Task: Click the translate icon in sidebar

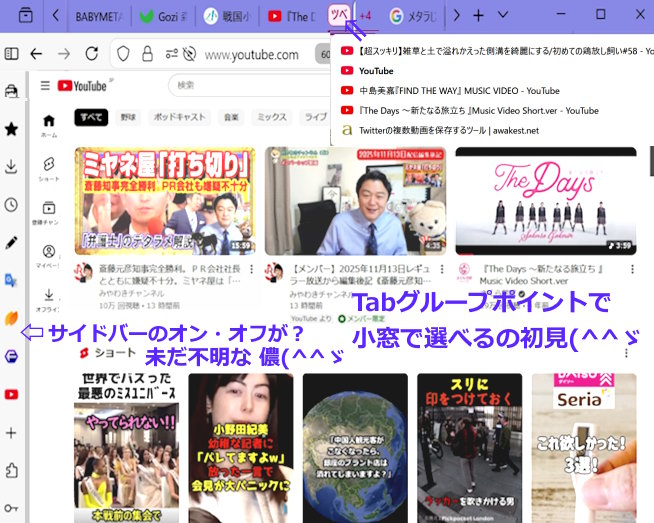Action: (11, 280)
